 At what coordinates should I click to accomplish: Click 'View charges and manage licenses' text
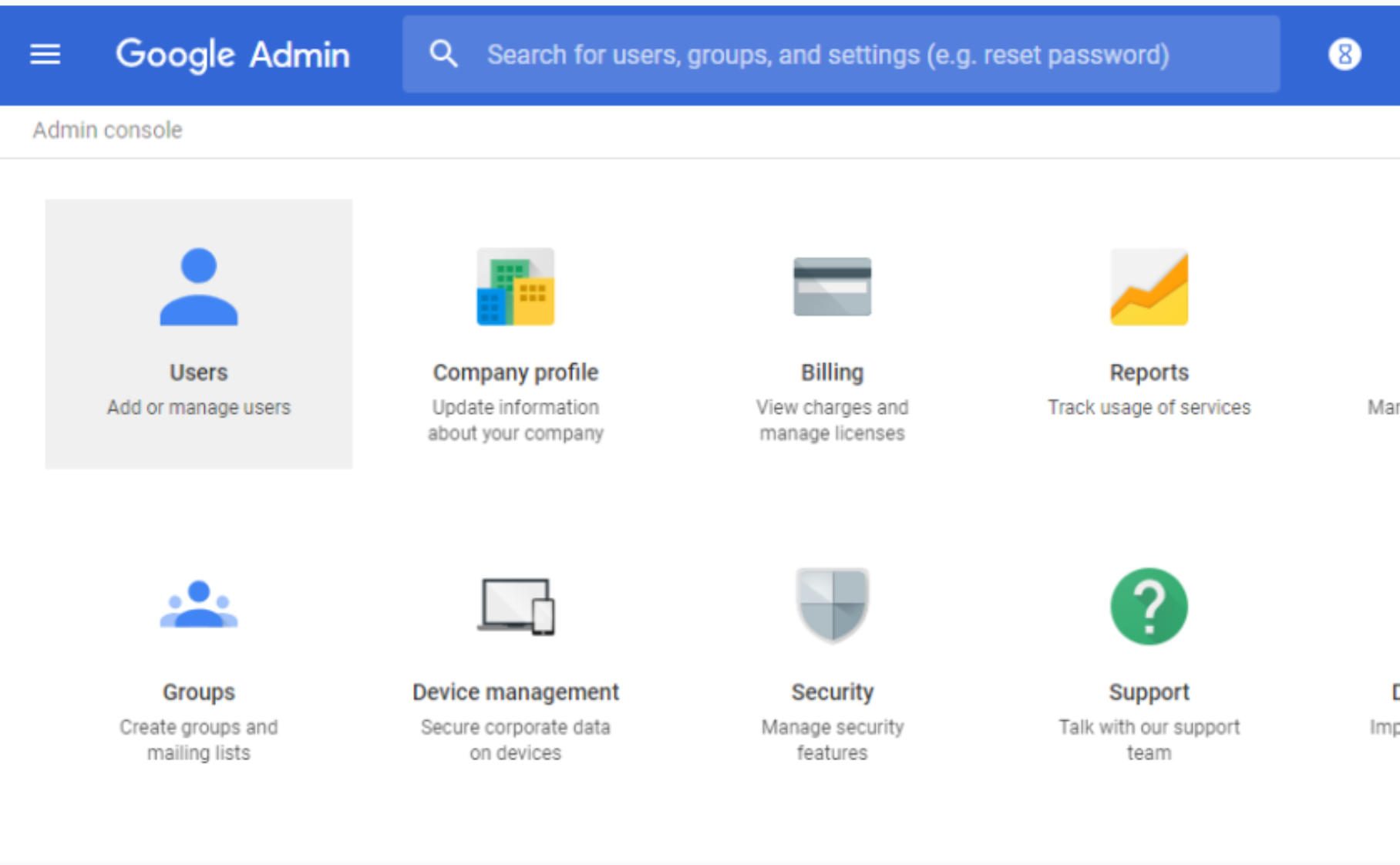833,420
